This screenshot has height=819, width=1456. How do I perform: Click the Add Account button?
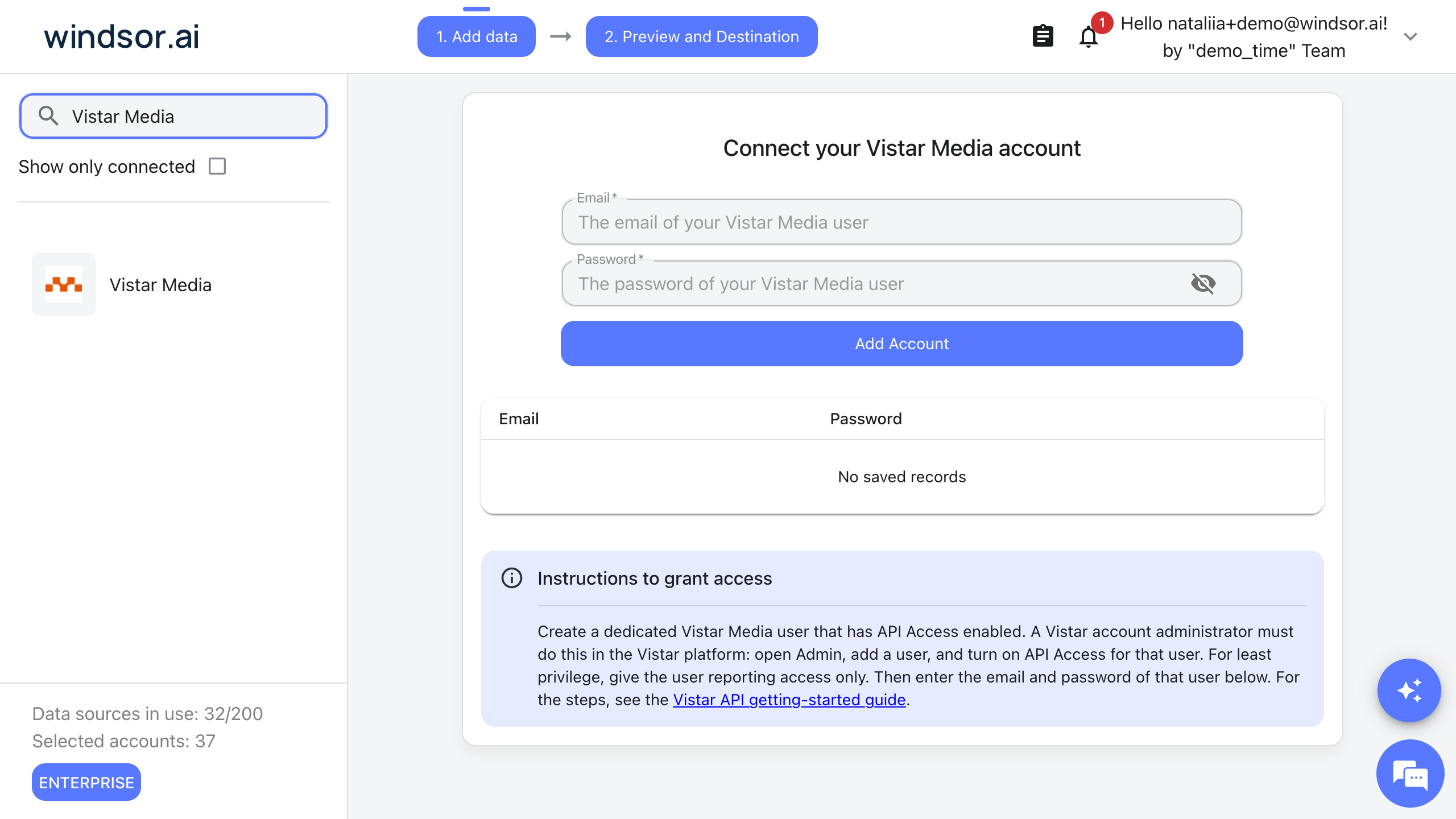(902, 344)
